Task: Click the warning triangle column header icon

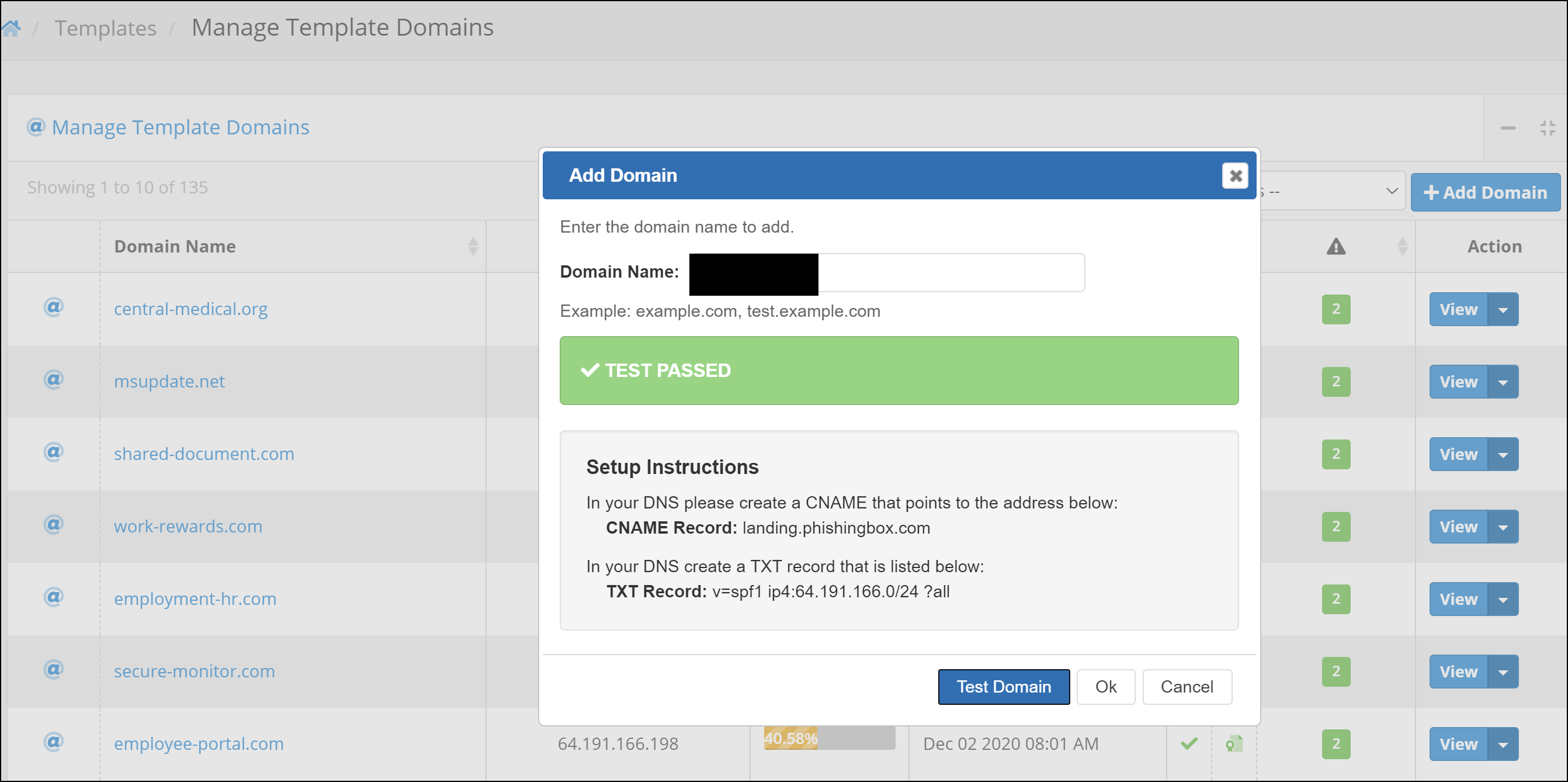Action: (1335, 247)
